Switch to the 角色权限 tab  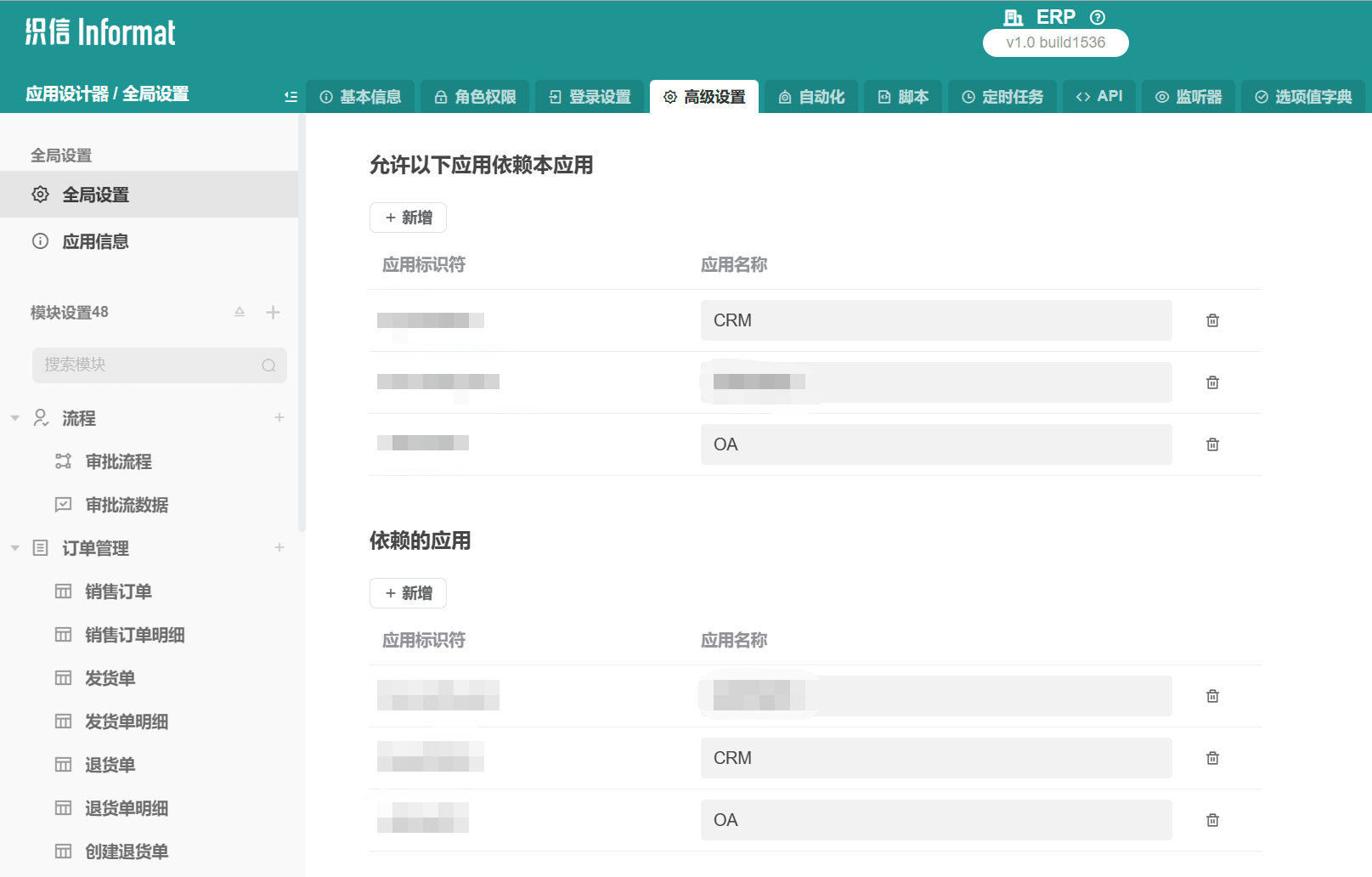(475, 97)
